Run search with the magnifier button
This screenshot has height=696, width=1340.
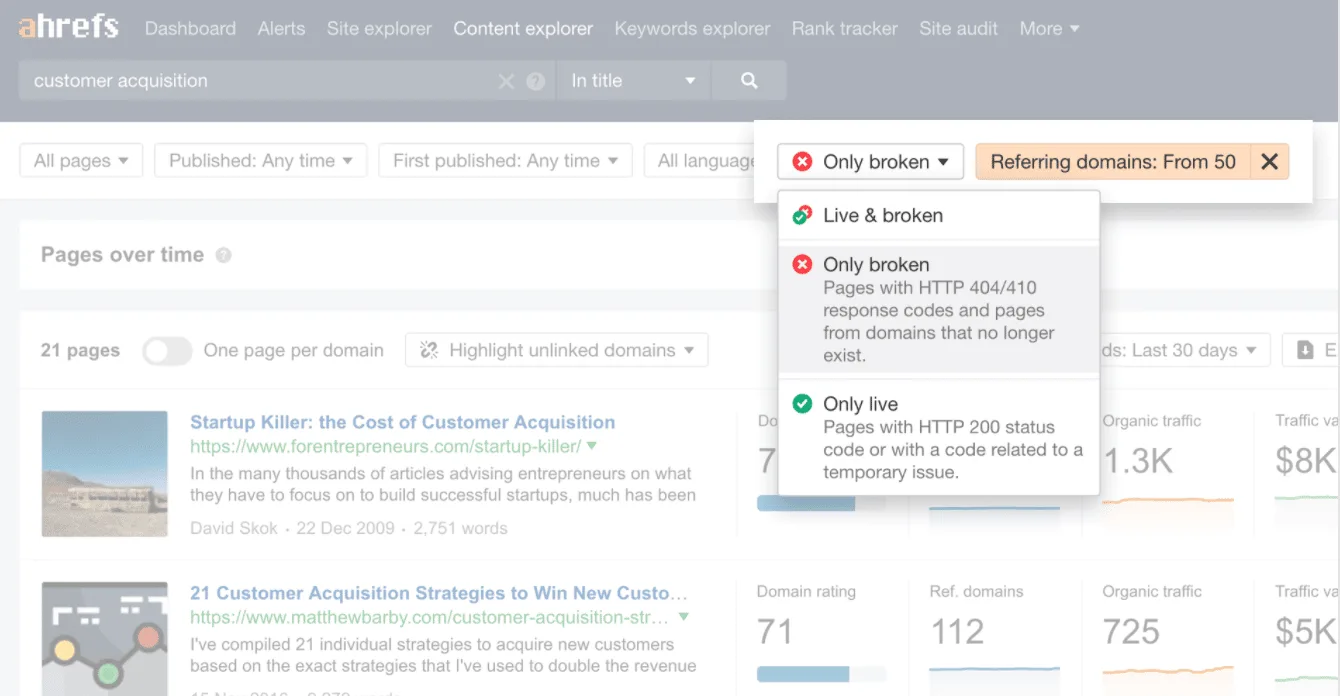pos(749,81)
